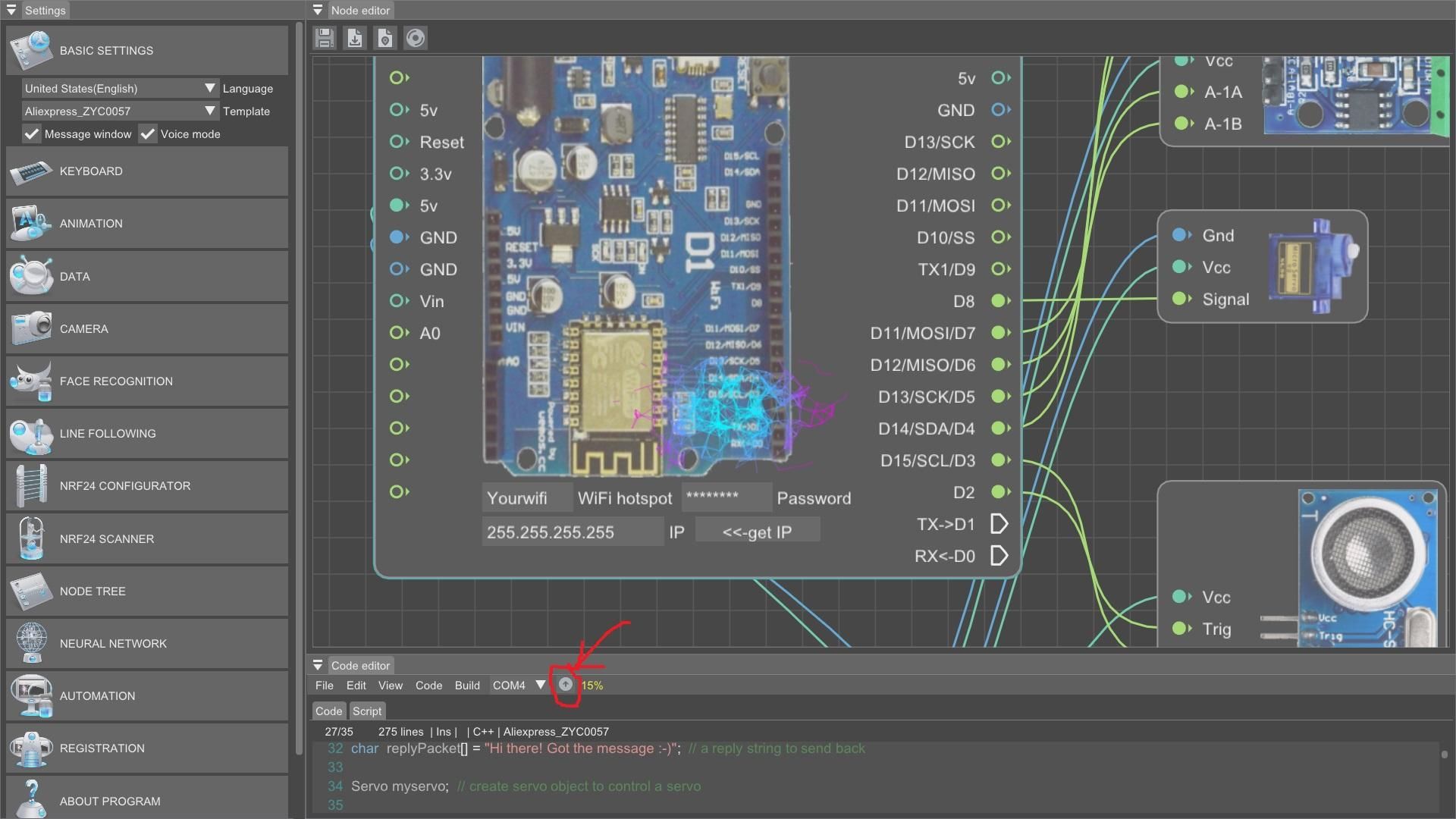The height and width of the screenshot is (819, 1456).
Task: Toggle the Signal pin on the servo node
Action: (x=1181, y=299)
